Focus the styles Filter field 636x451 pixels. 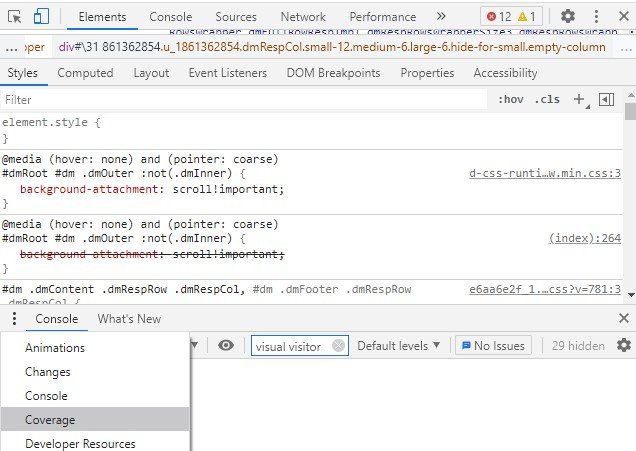[243, 100]
